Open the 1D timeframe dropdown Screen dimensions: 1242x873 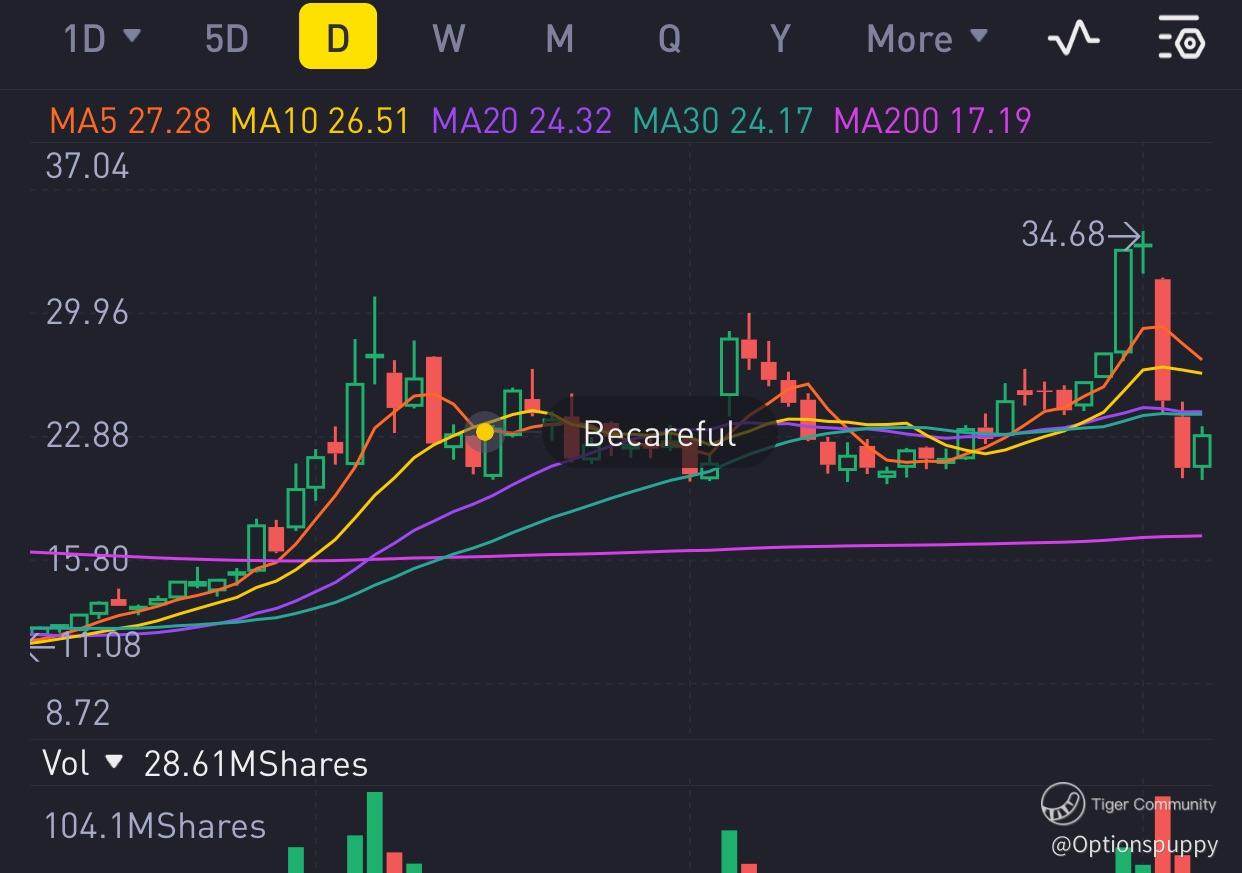(x=102, y=38)
